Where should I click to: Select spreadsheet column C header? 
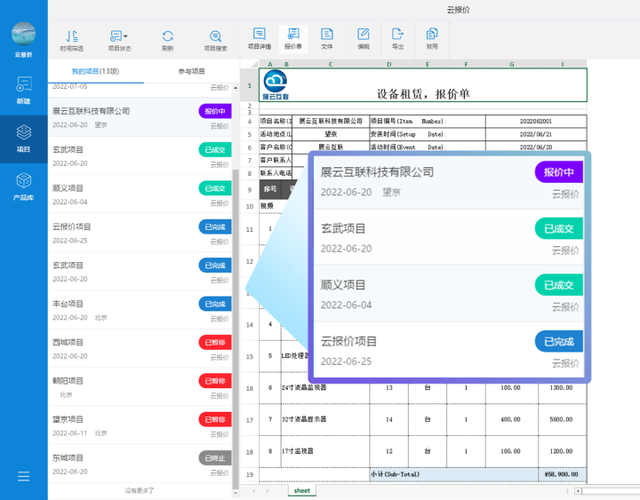(331, 64)
